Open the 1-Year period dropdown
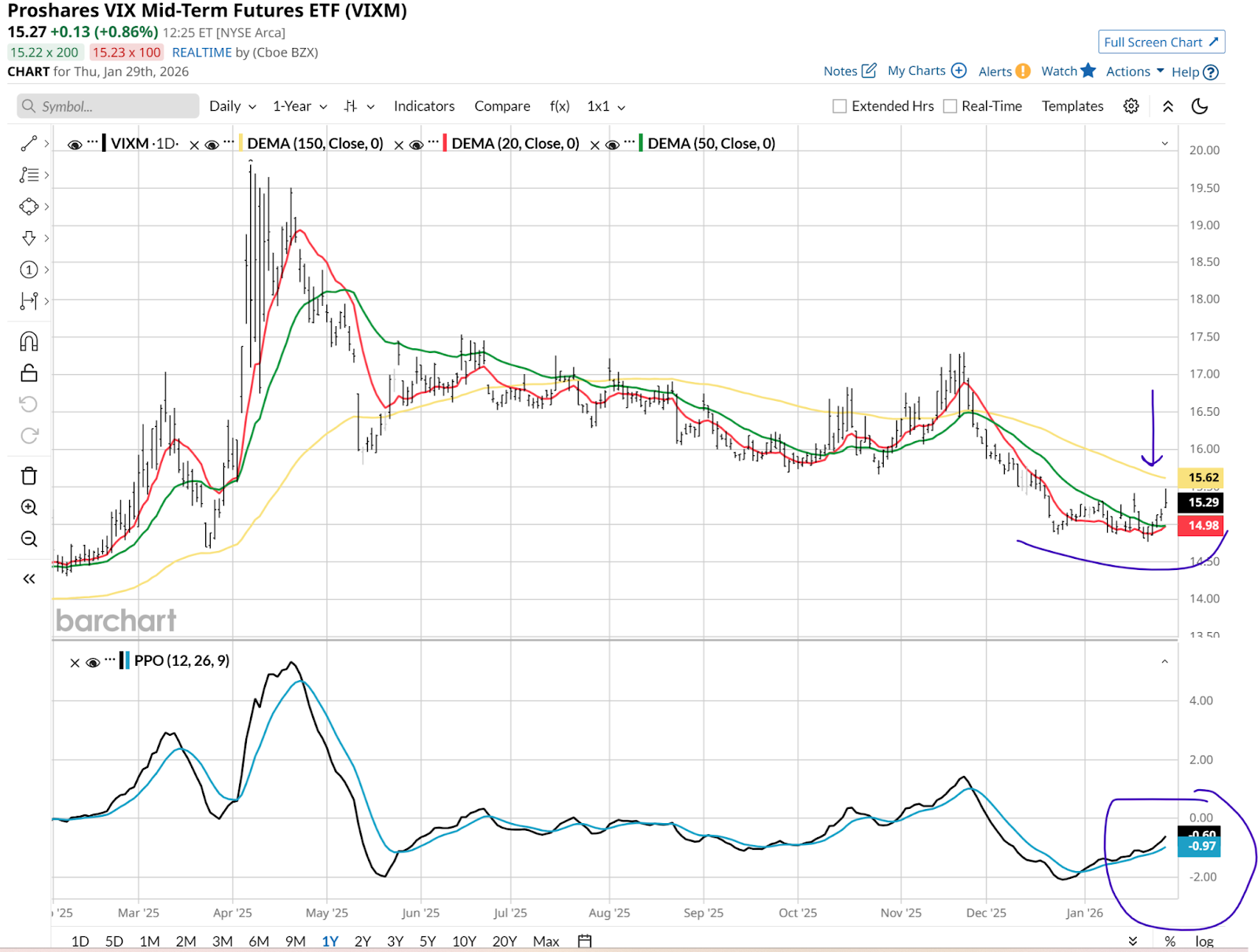 [300, 106]
